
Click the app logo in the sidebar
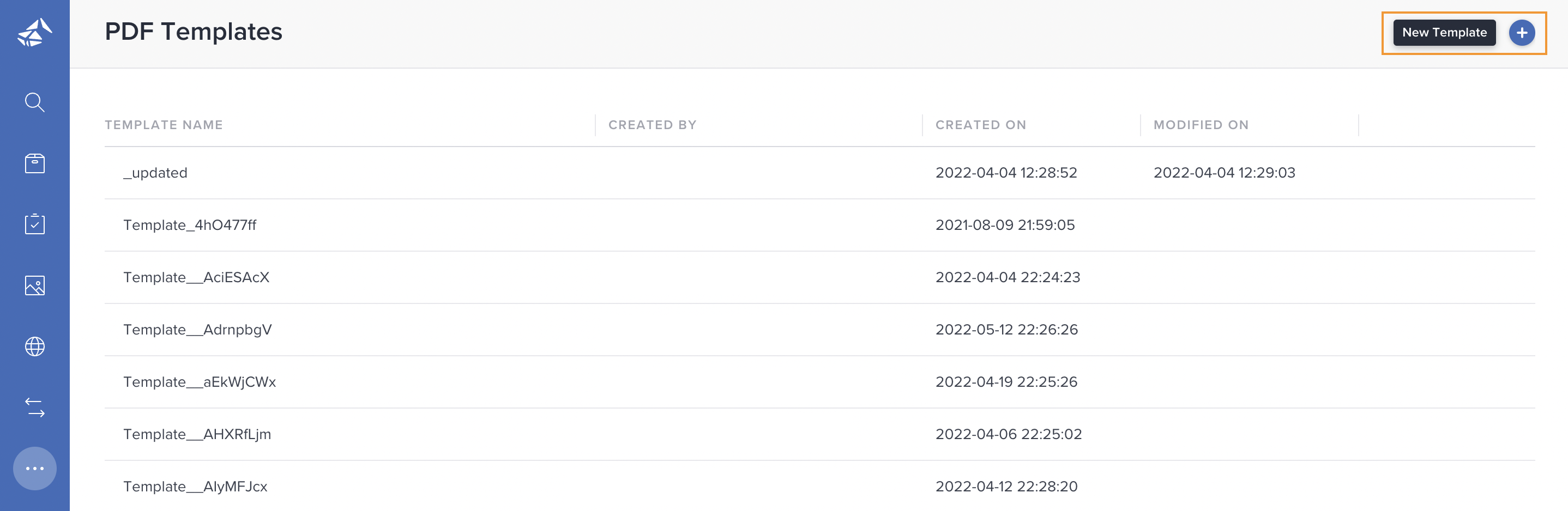35,32
